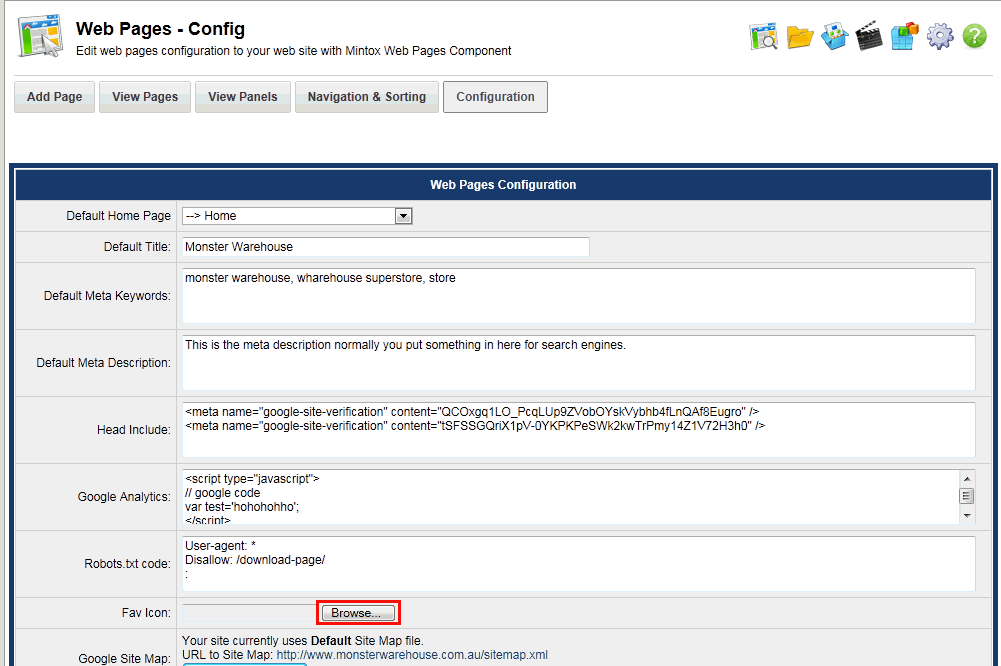Click the Web Pages component logo
The width and height of the screenshot is (1001, 666).
coord(41,36)
